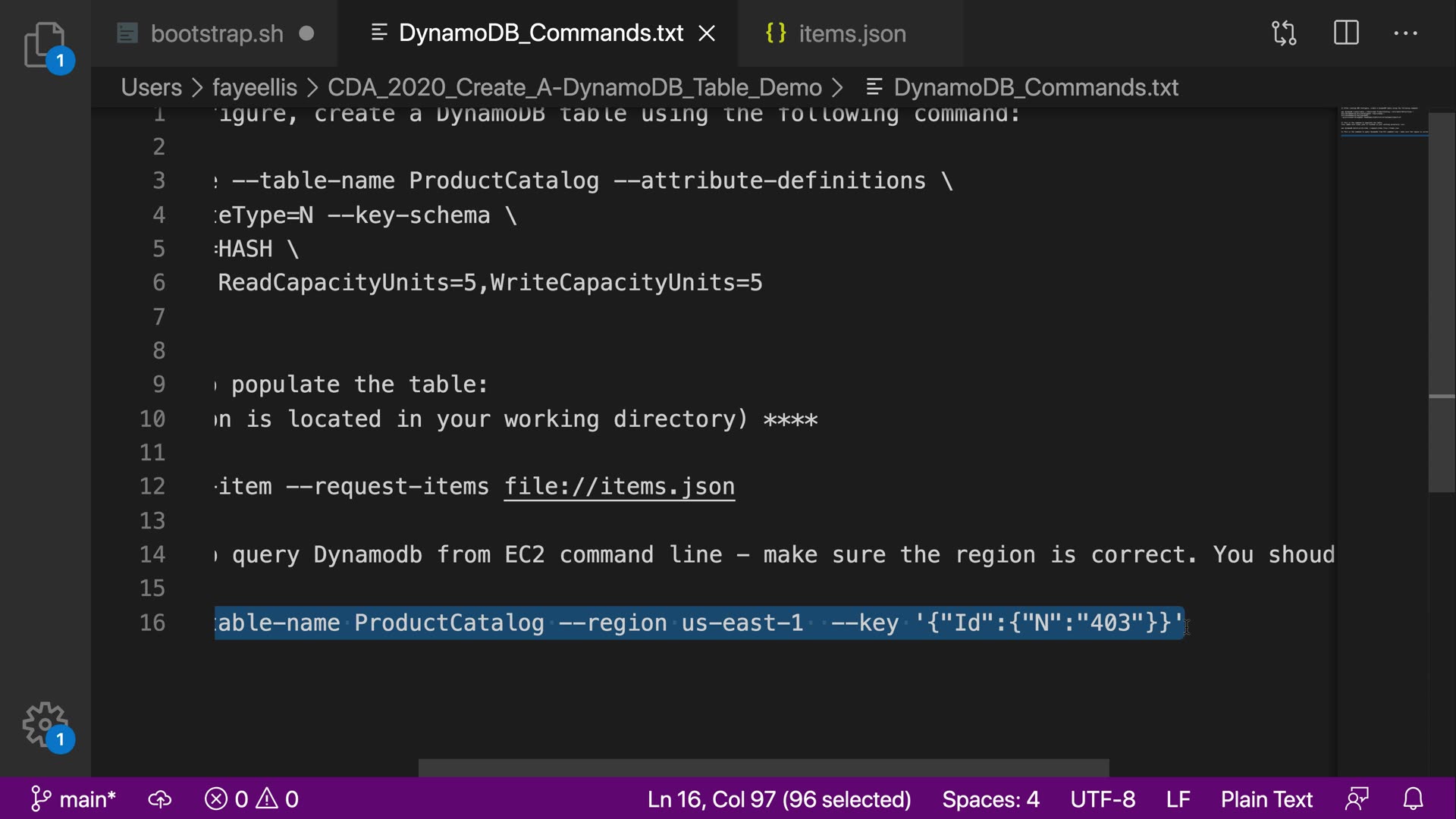Close the DynamoDB_Commands.txt tab
This screenshot has width=1456, height=819.
pos(707,33)
